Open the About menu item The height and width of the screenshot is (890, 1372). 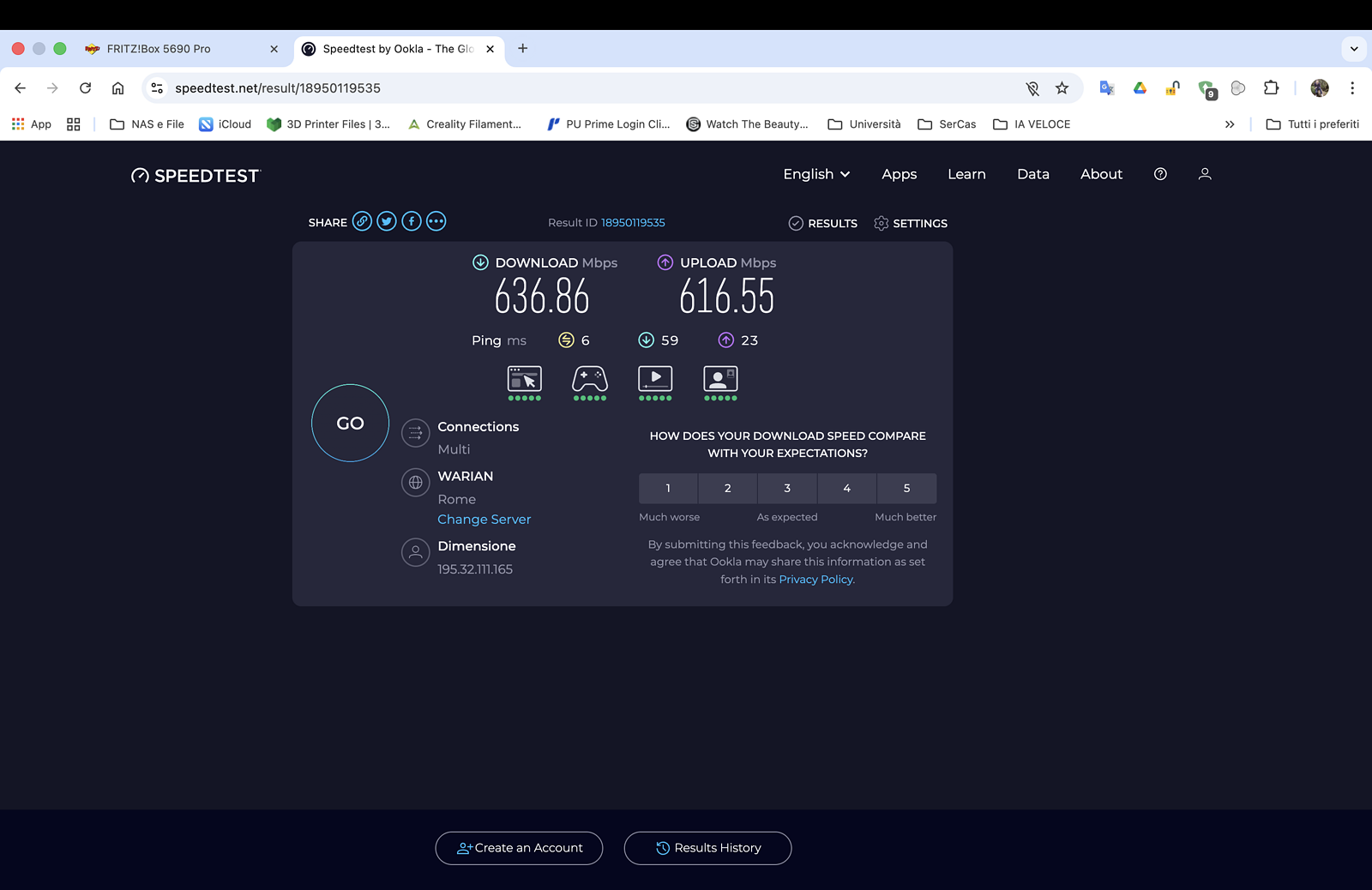pyautogui.click(x=1101, y=174)
